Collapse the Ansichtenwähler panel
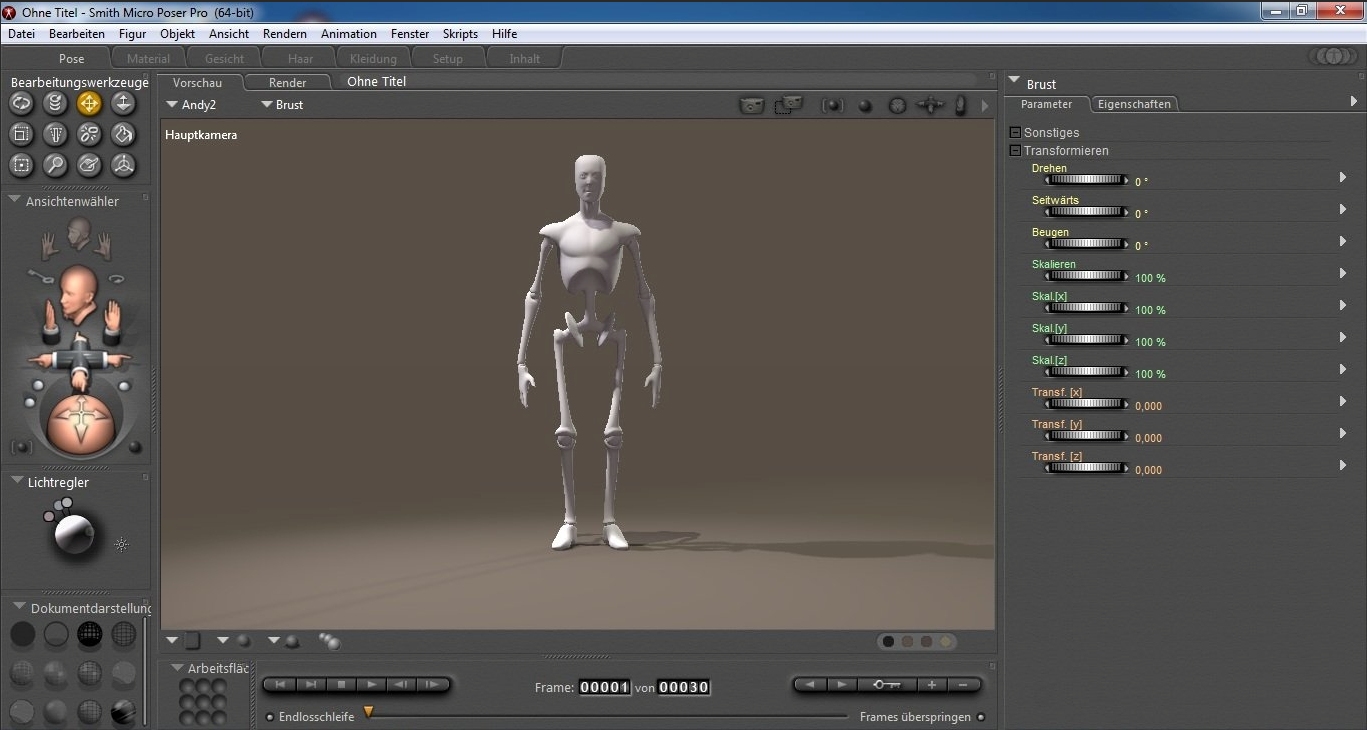This screenshot has height=730, width=1367. click(15, 200)
